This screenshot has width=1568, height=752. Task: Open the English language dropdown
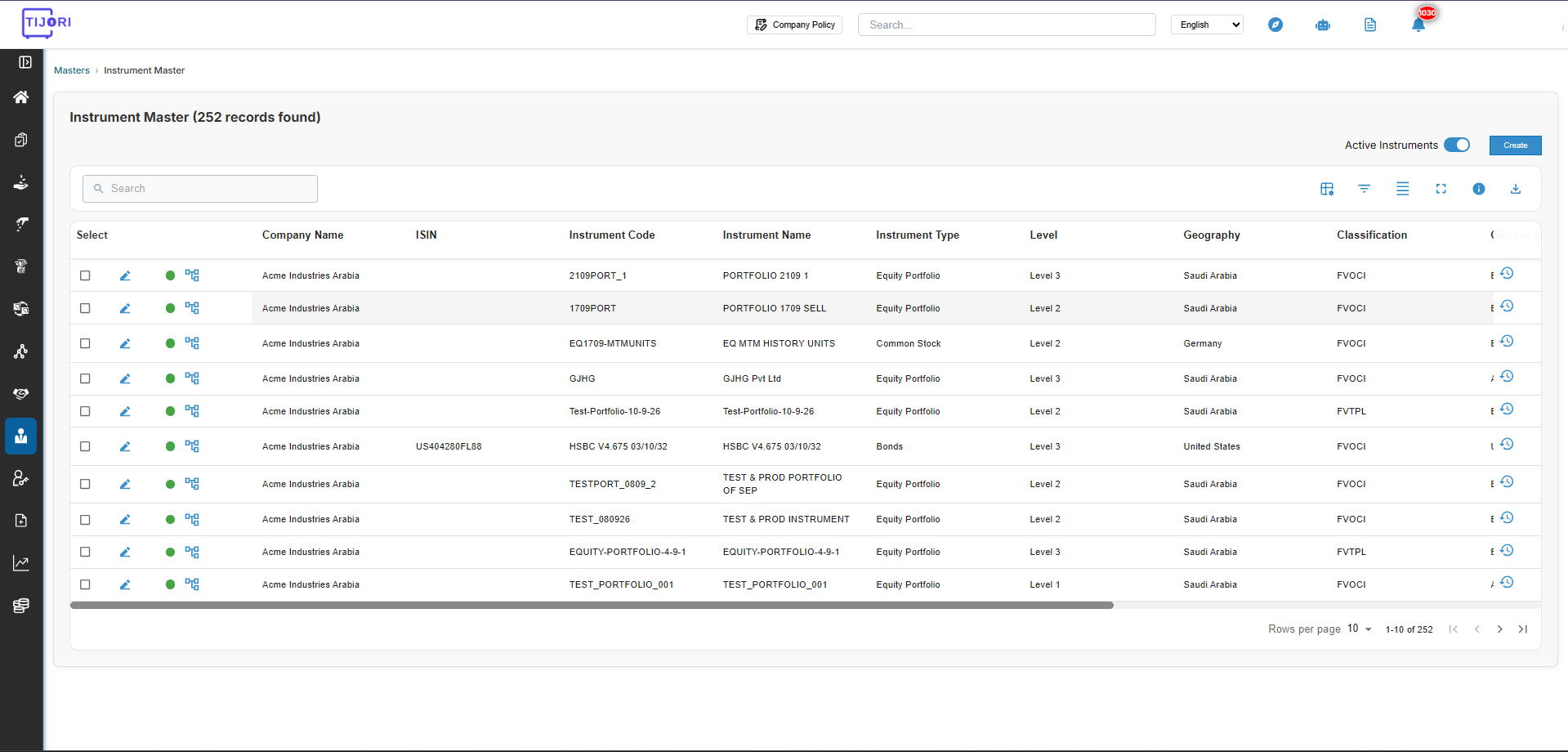[1207, 25]
